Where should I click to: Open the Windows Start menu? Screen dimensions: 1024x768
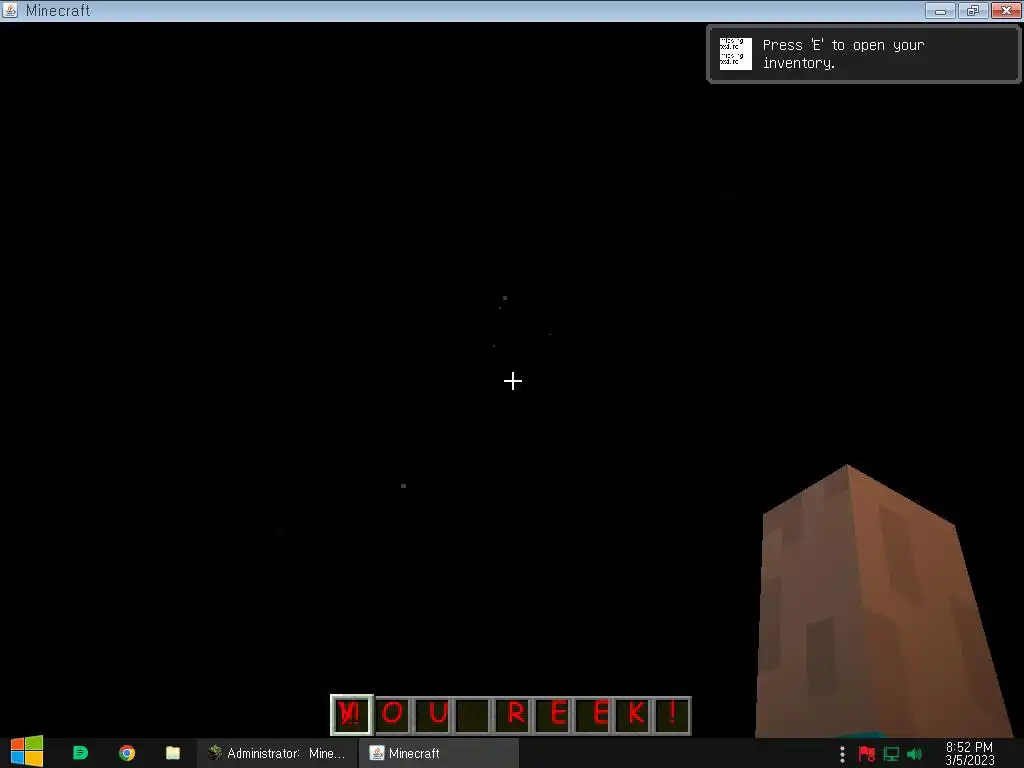click(x=27, y=752)
